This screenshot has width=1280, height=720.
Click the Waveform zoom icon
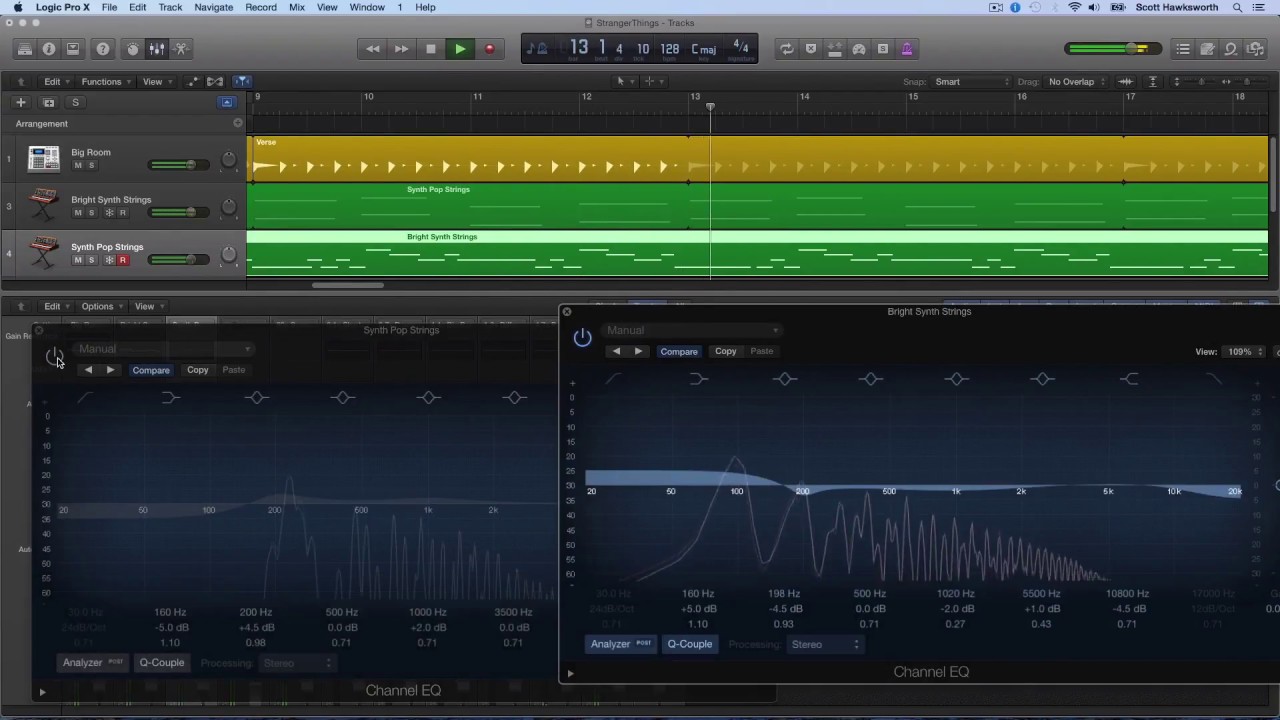click(1125, 81)
